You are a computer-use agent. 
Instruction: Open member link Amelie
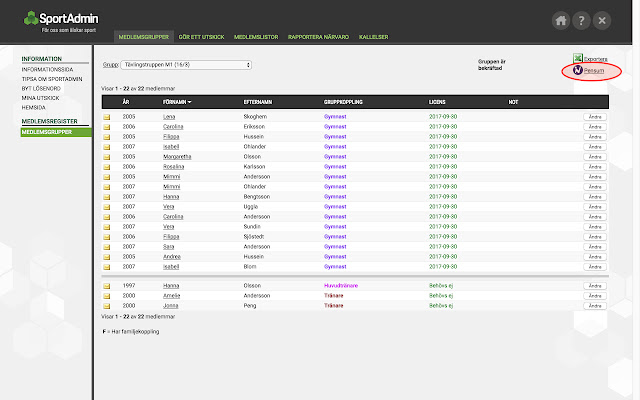click(x=171, y=296)
